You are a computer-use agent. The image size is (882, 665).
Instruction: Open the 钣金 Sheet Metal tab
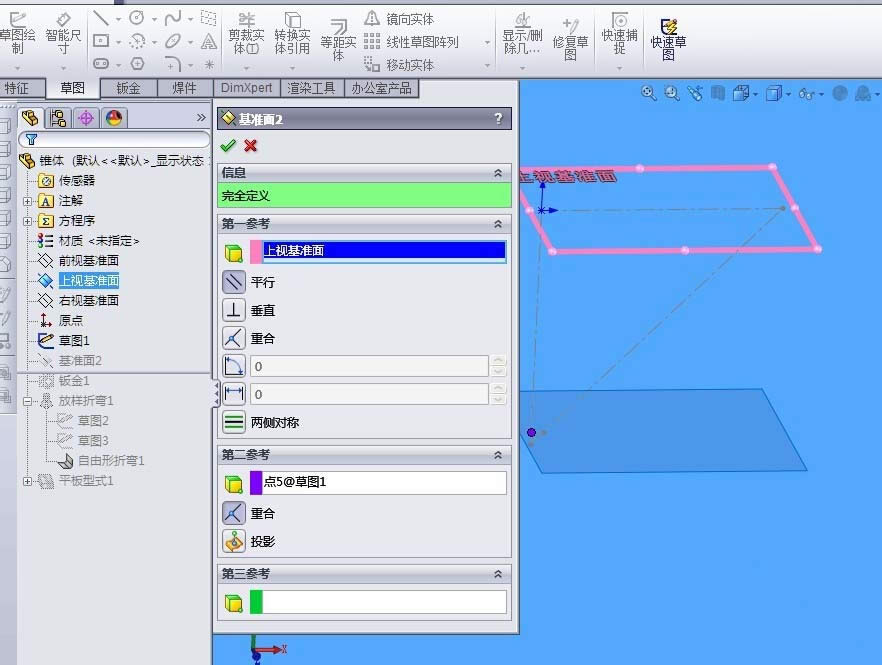128,88
